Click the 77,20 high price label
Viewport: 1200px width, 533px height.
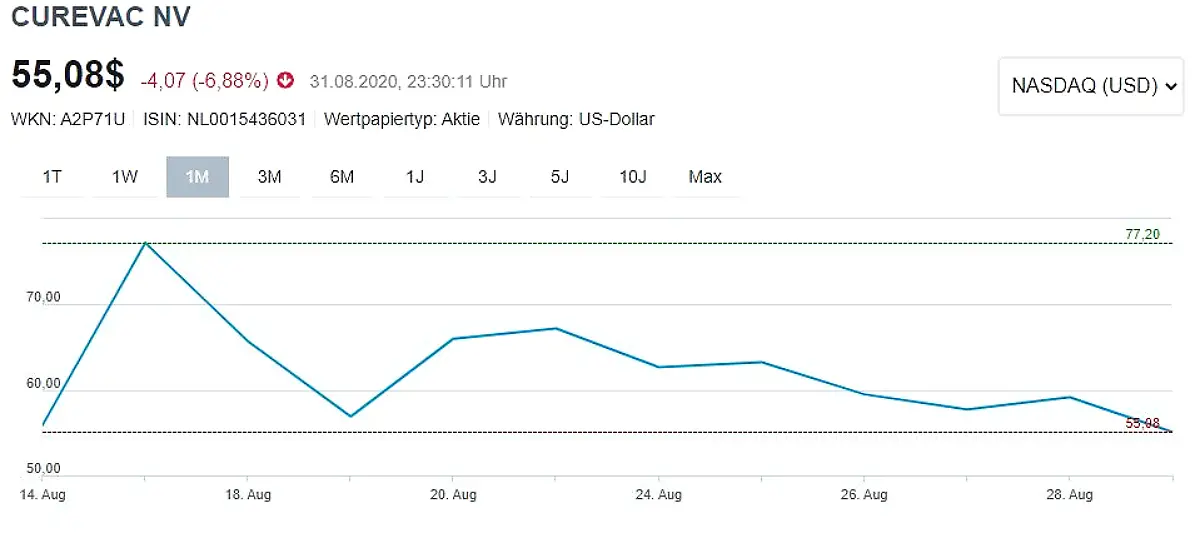(1142, 234)
